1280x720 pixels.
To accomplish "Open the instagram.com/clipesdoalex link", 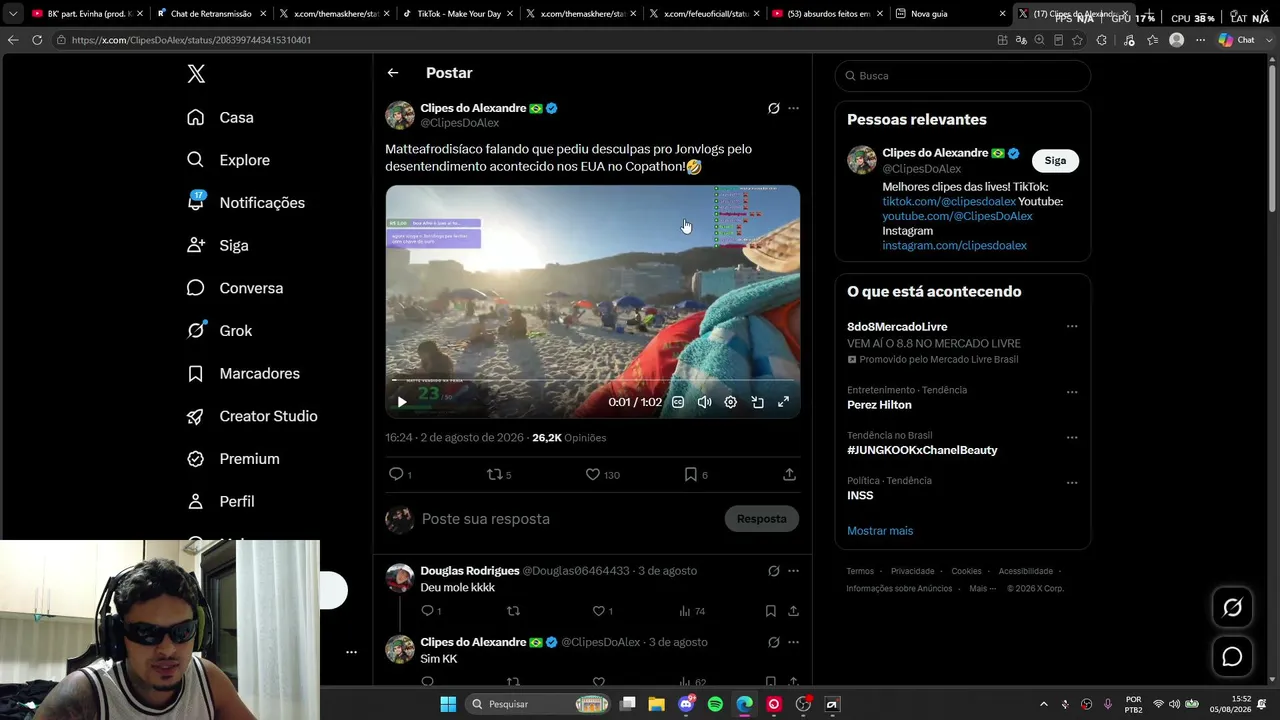I will tap(954, 245).
